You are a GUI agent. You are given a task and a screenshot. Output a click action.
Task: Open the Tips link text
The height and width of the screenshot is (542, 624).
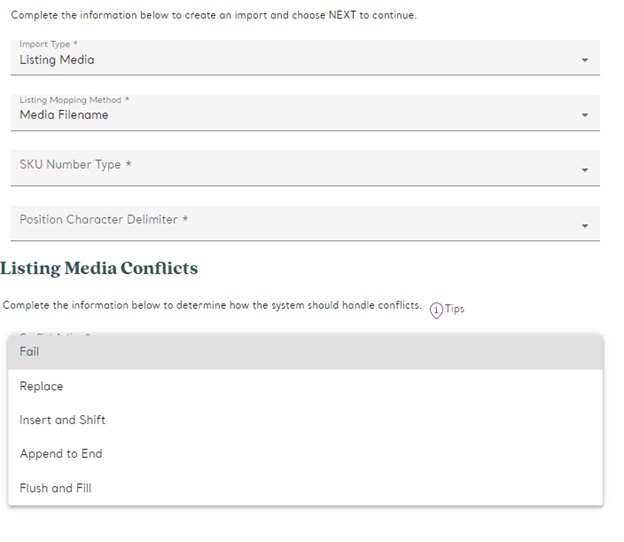pos(455,309)
